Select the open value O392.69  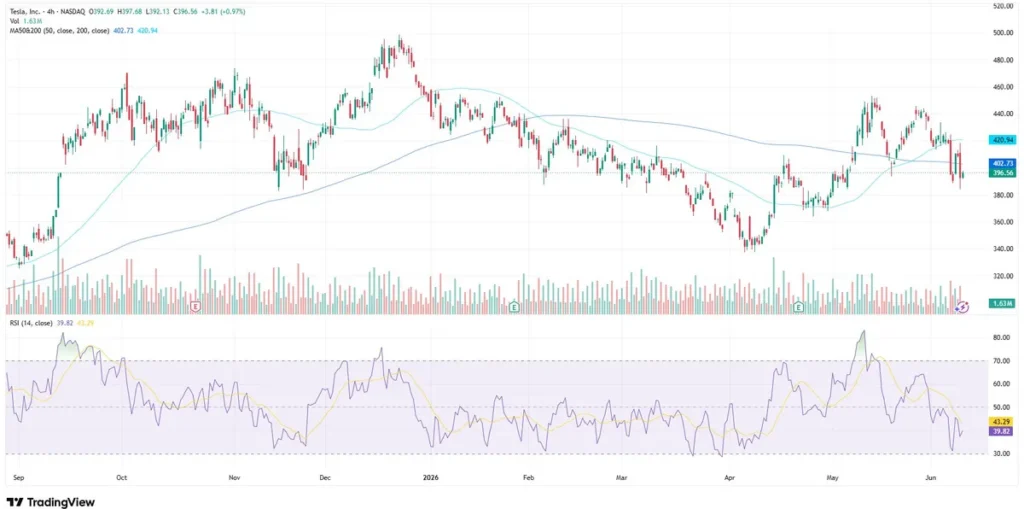(101, 12)
